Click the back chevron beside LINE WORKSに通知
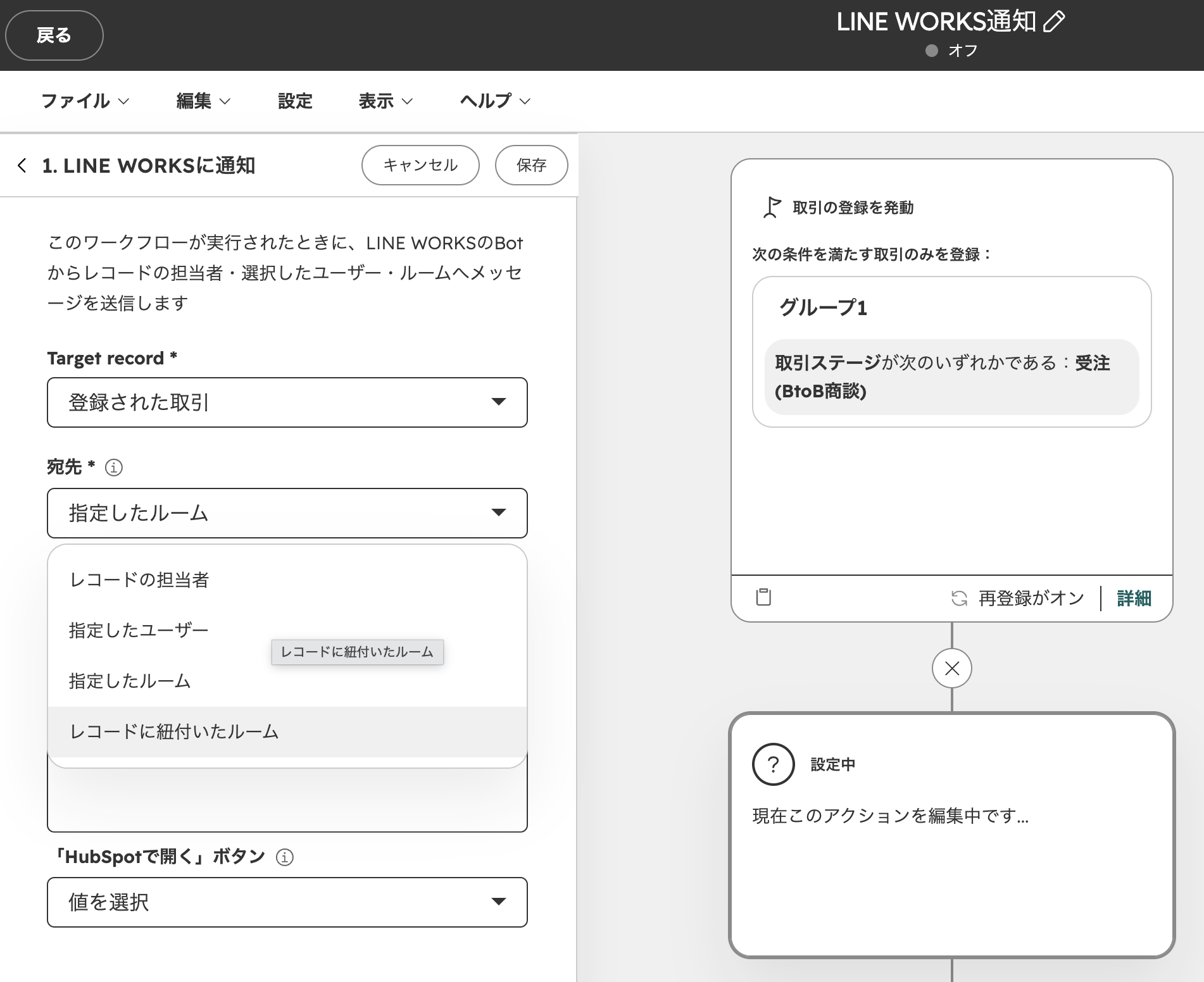Image resolution: width=1204 pixels, height=982 pixels. click(22, 166)
